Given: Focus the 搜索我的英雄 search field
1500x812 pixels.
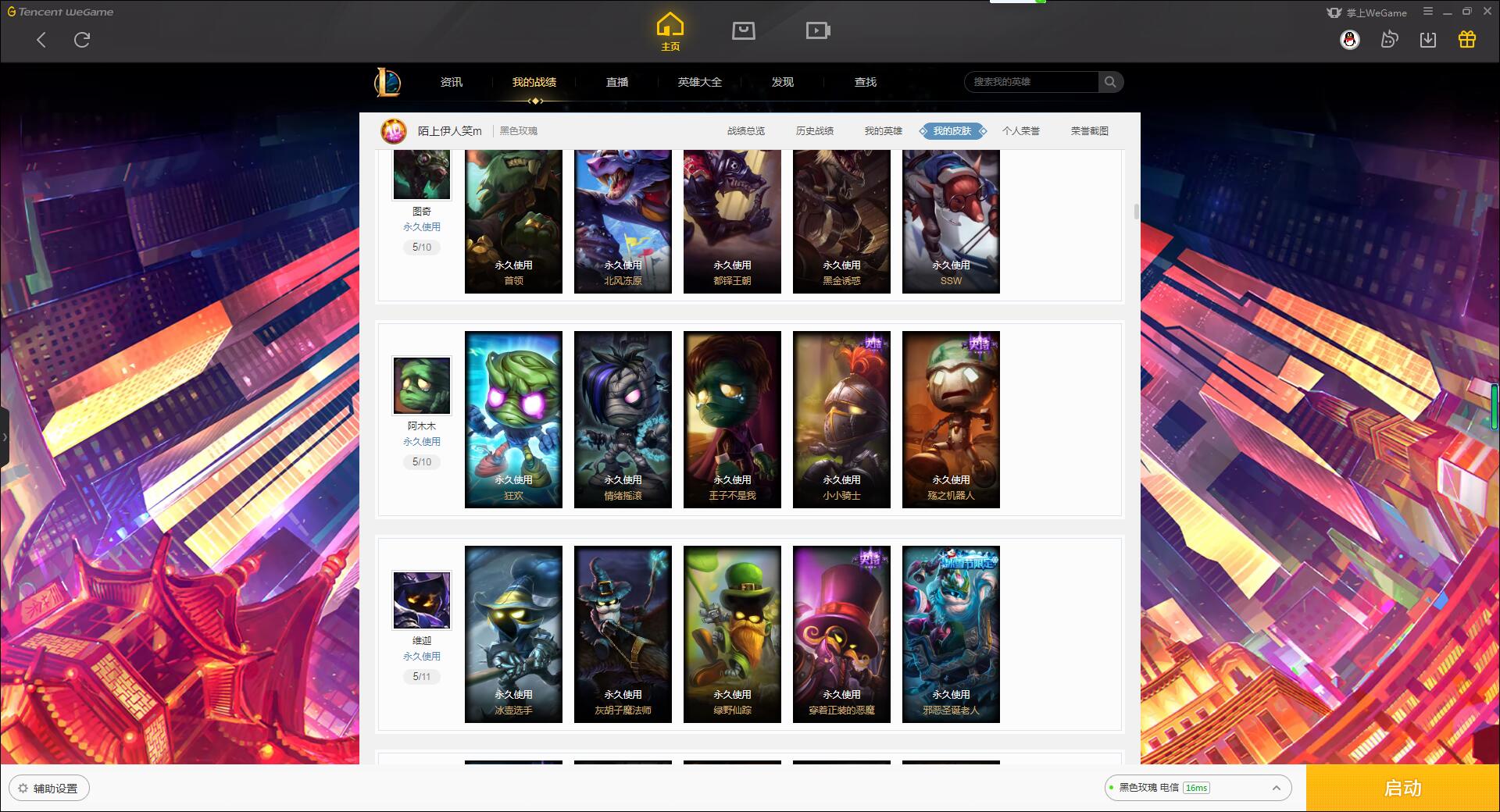Looking at the screenshot, I should (x=1033, y=82).
